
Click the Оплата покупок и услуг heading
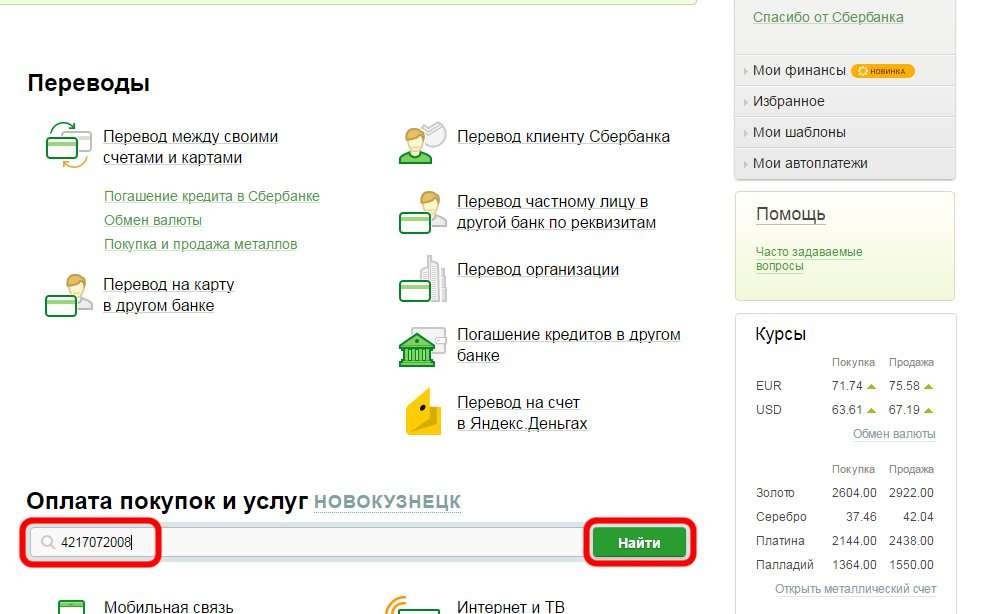click(167, 500)
